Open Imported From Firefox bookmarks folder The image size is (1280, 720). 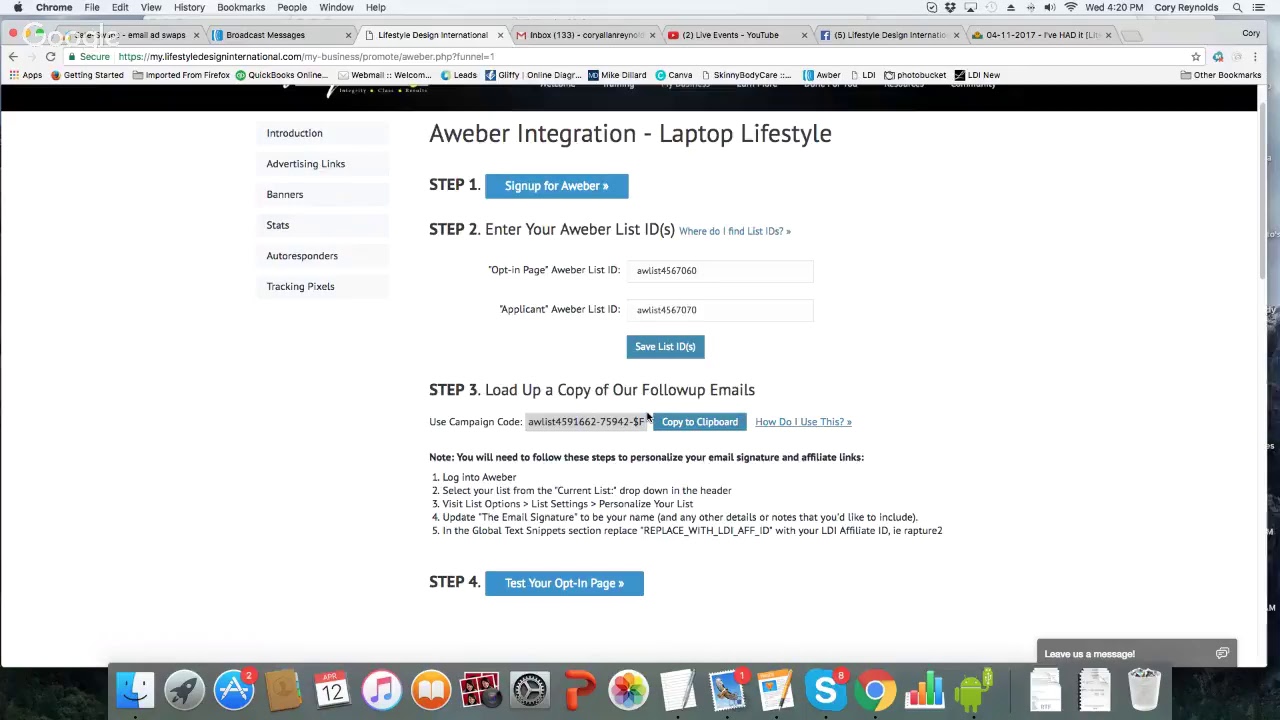point(182,75)
